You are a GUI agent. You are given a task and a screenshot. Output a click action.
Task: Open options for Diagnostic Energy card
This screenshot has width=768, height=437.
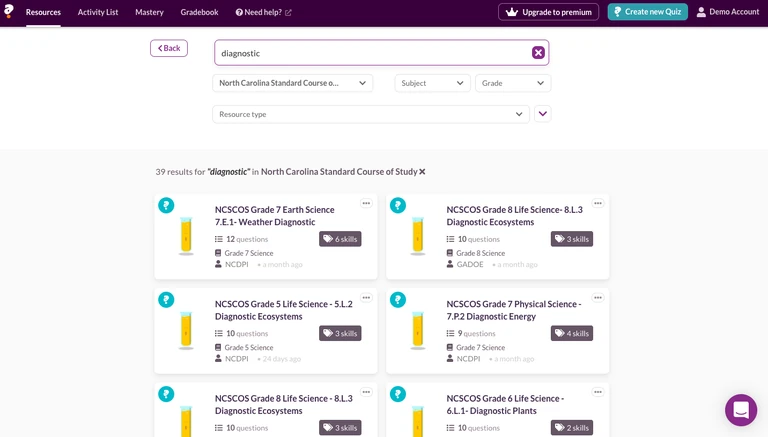coord(598,297)
